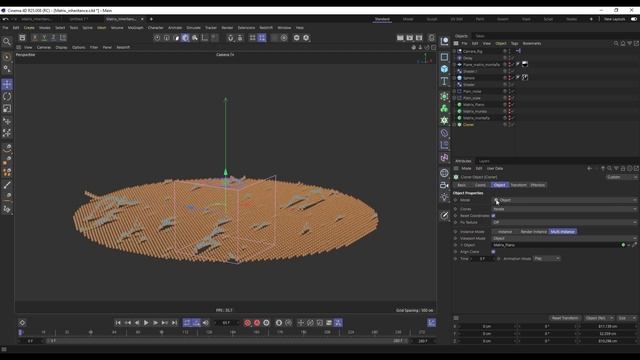Click the Cube primitive icon in right palette

[x=444, y=69]
